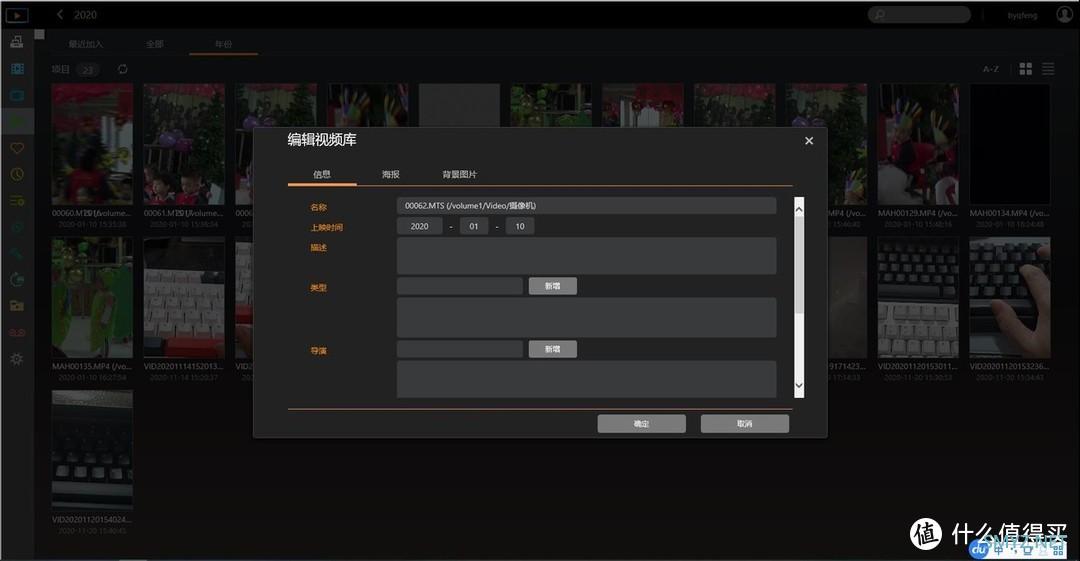
Task: Go back using the arrow beside 2020
Action: 60,15
